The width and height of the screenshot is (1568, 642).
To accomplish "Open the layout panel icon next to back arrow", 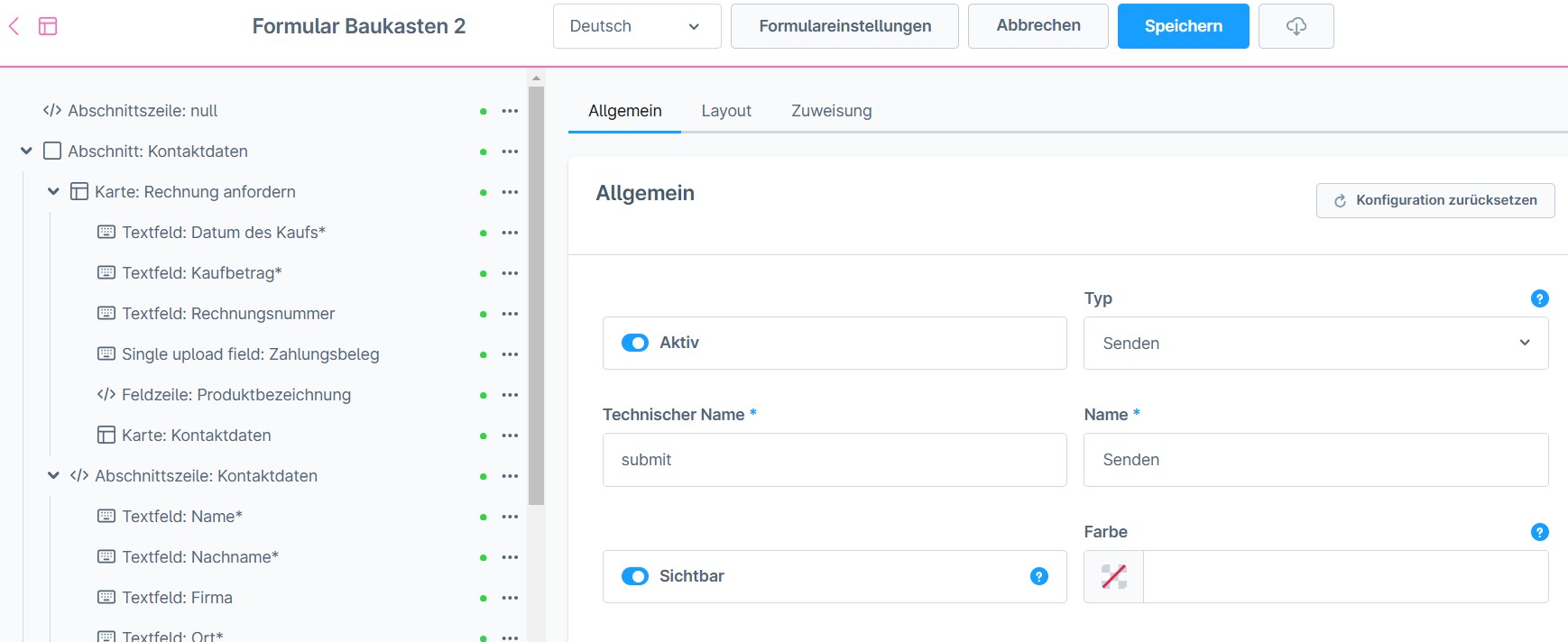I will tap(48, 26).
